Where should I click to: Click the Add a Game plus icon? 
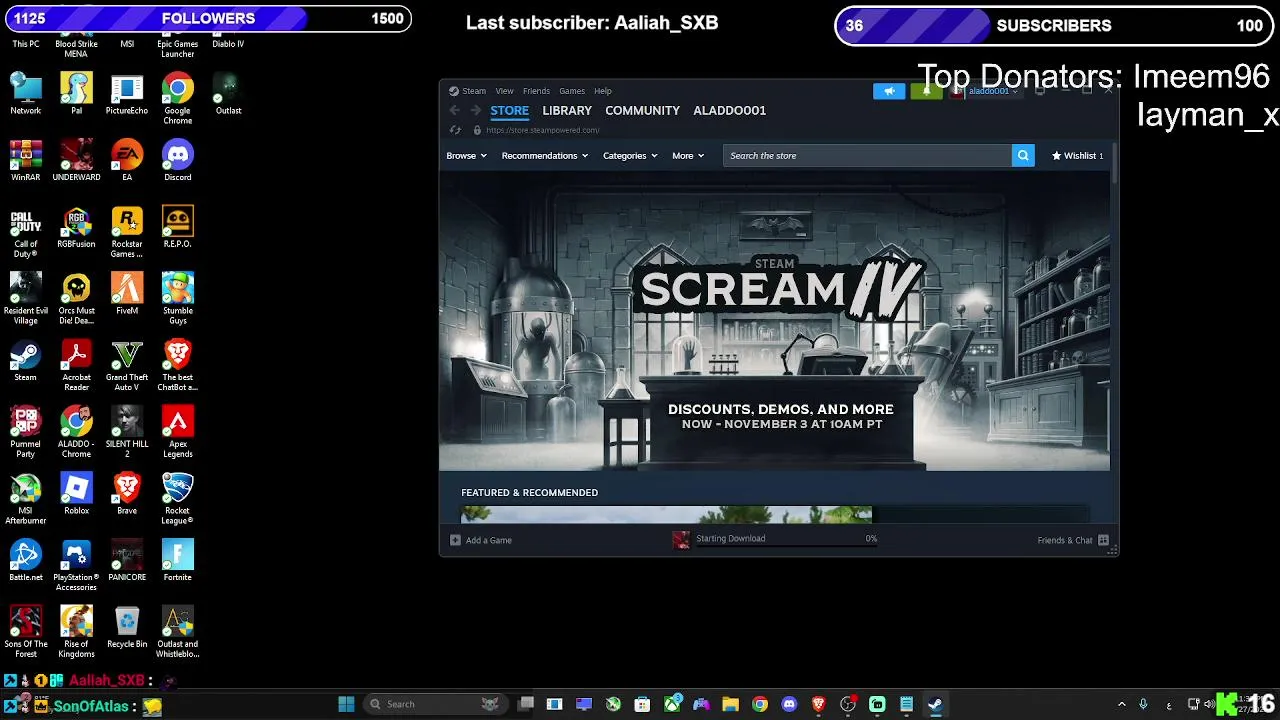click(455, 540)
